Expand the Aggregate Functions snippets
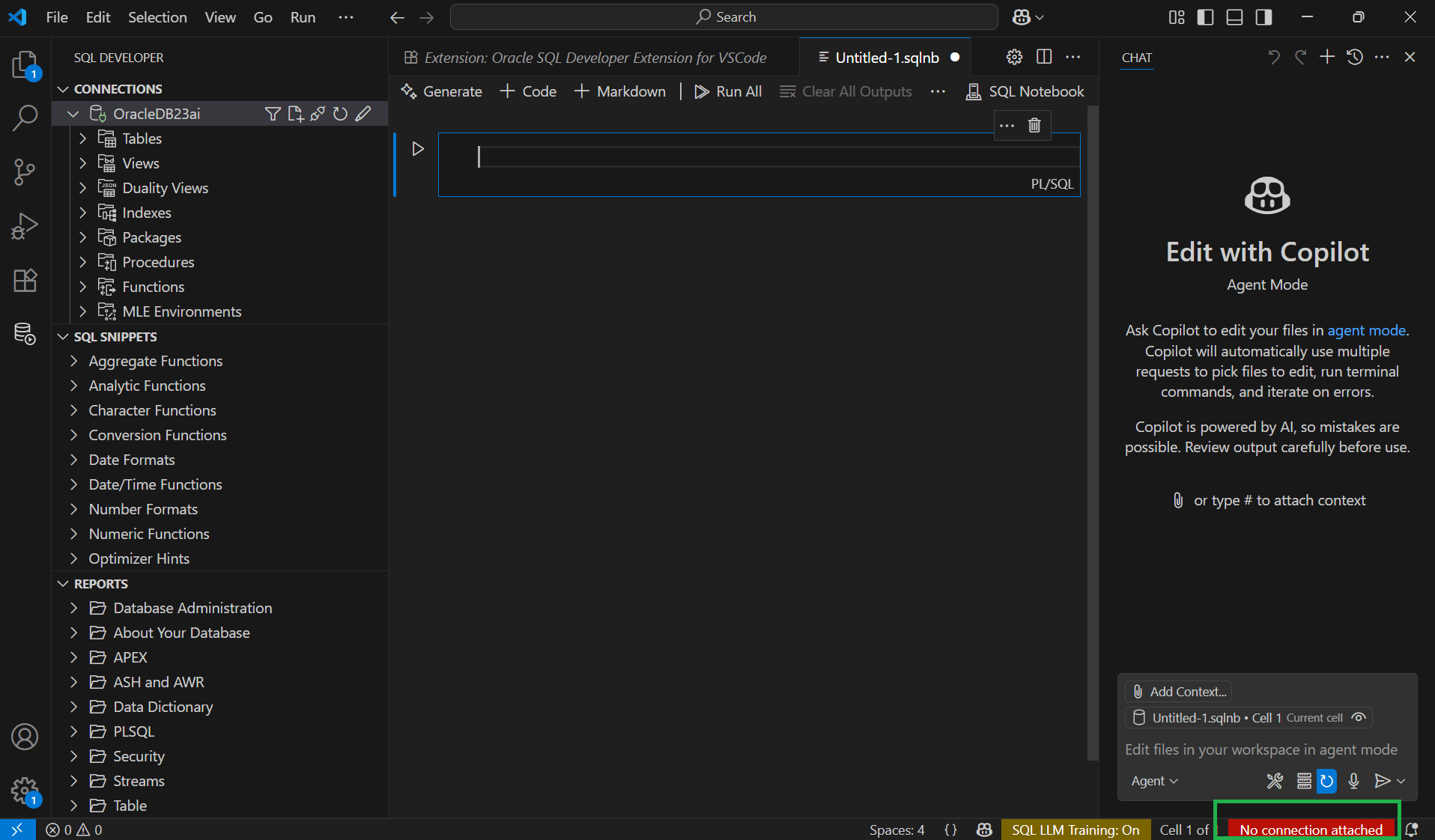 point(73,361)
